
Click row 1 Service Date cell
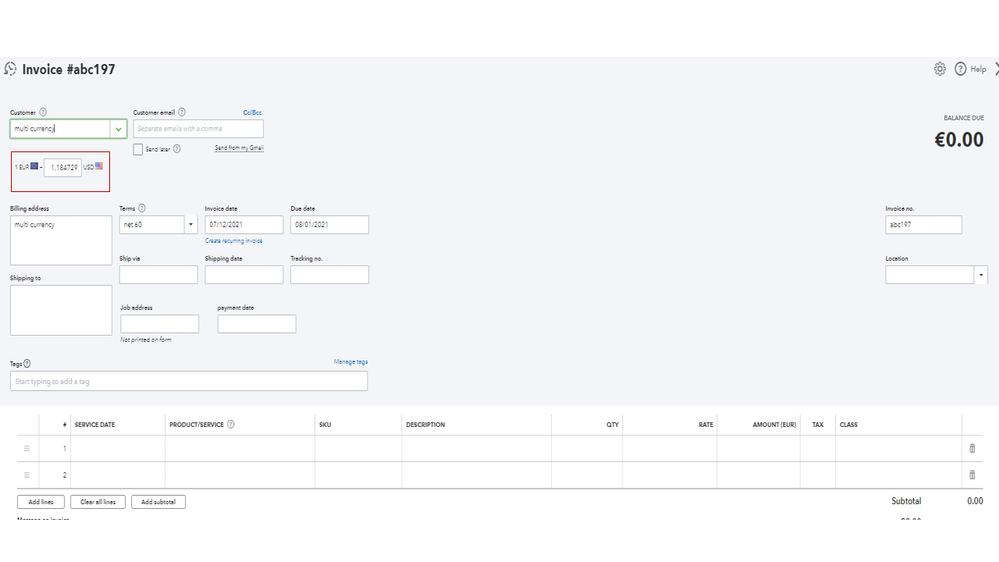117,449
